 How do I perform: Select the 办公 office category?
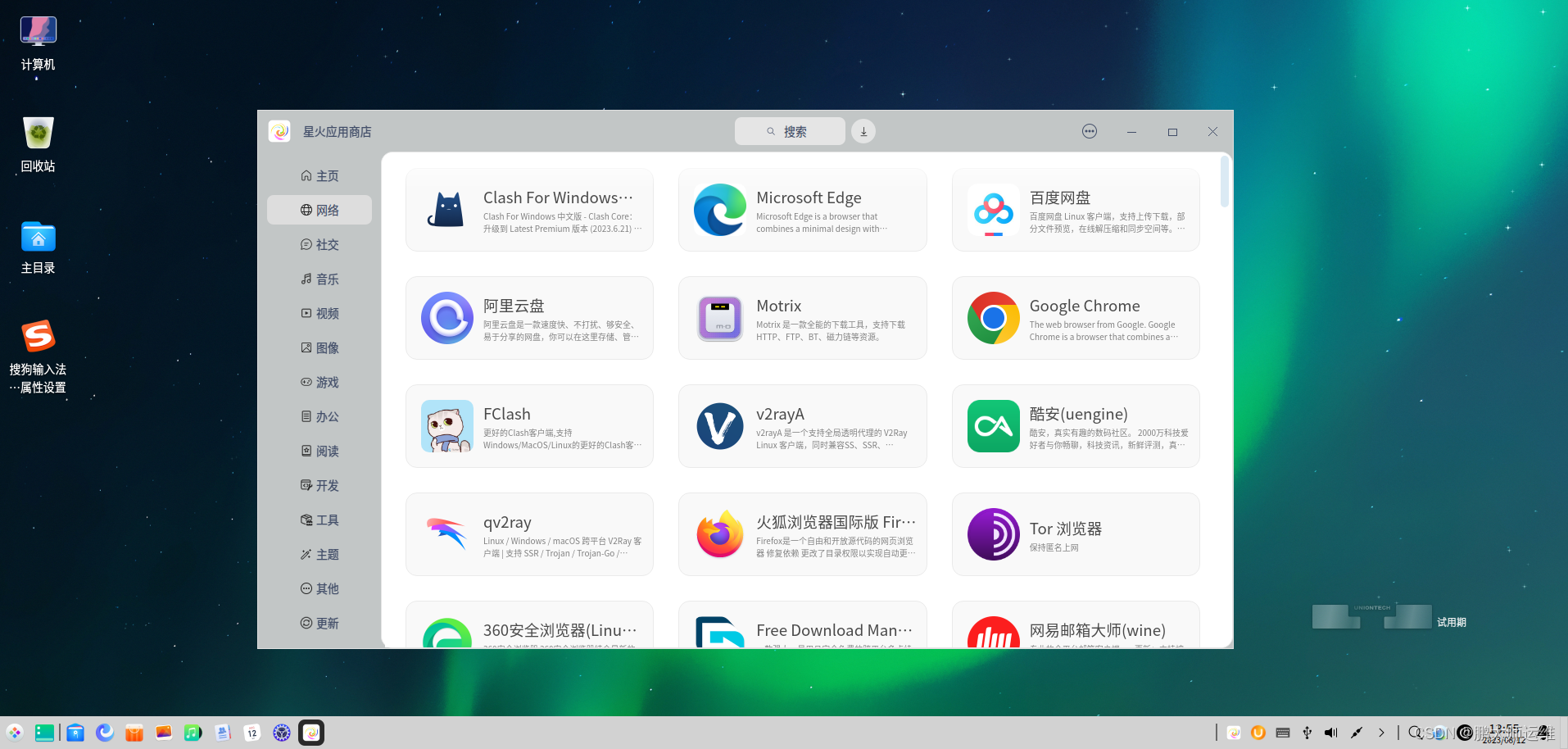click(319, 417)
